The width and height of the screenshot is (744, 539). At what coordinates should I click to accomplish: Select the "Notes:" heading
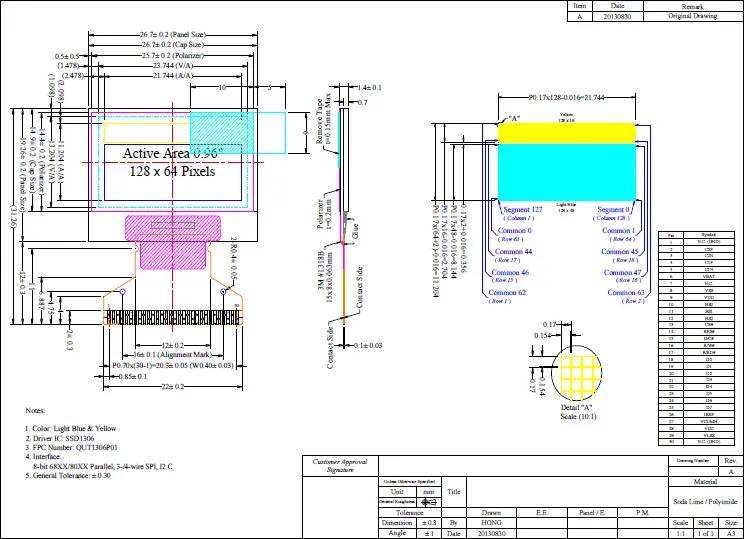(35, 410)
